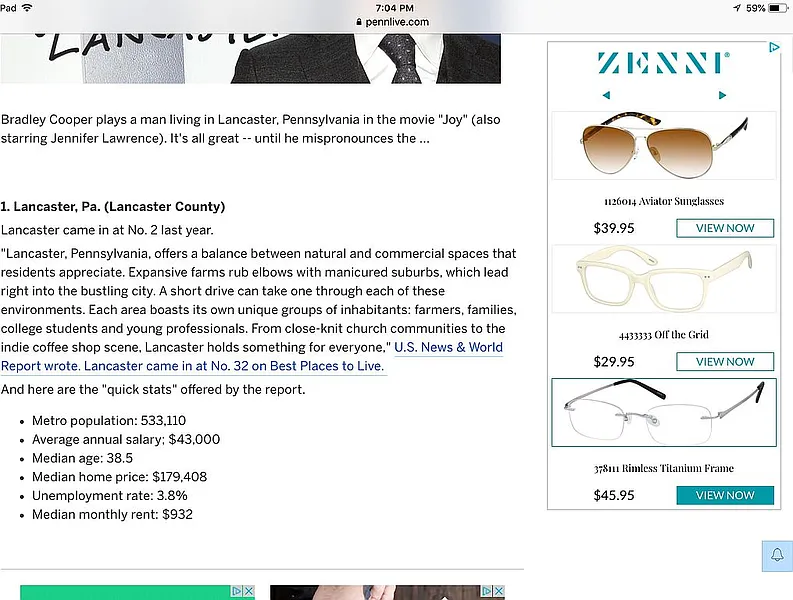Advance Zenni carousel with right arrow

(723, 96)
